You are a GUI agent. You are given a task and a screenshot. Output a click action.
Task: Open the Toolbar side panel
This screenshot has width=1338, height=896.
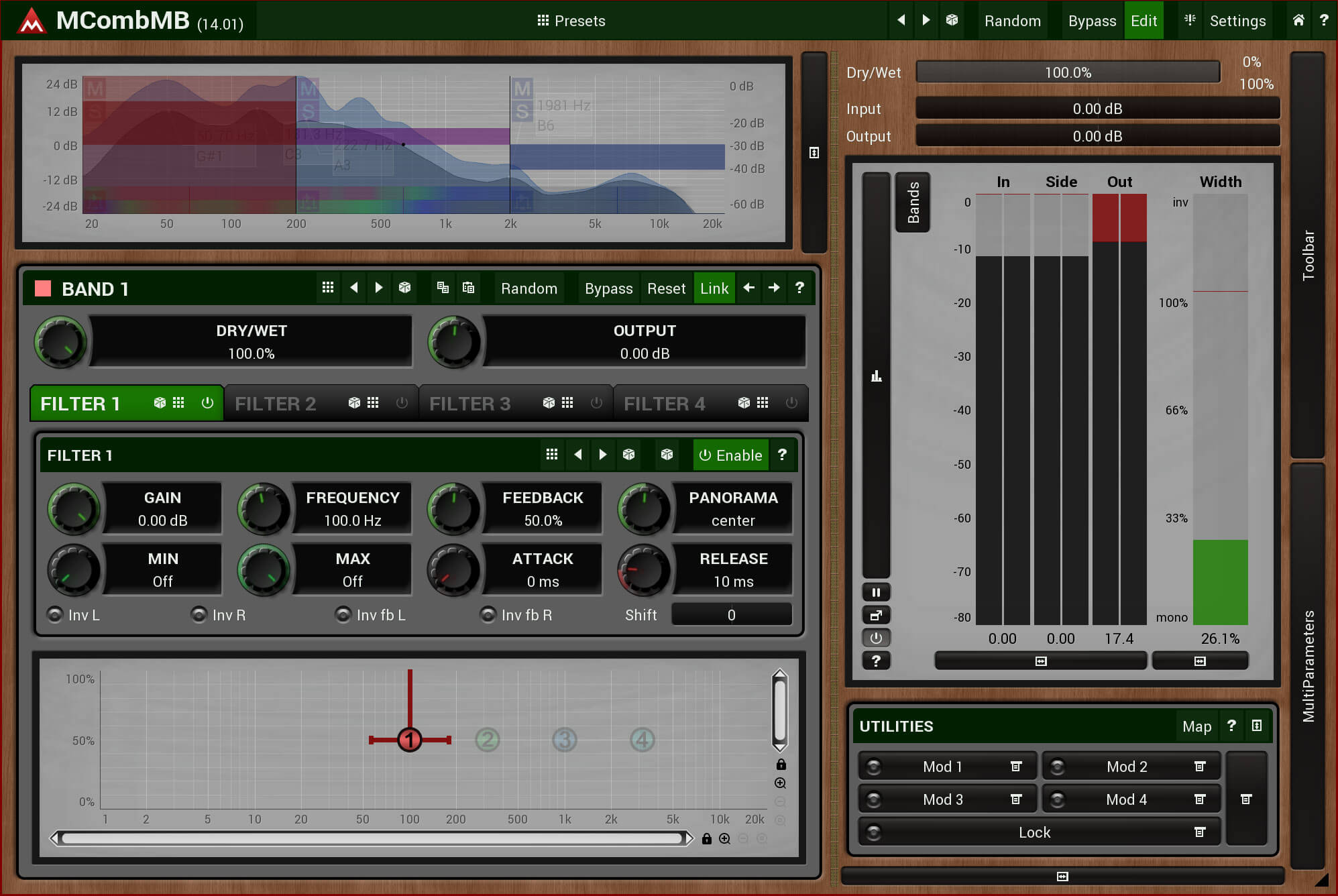pos(1308,255)
